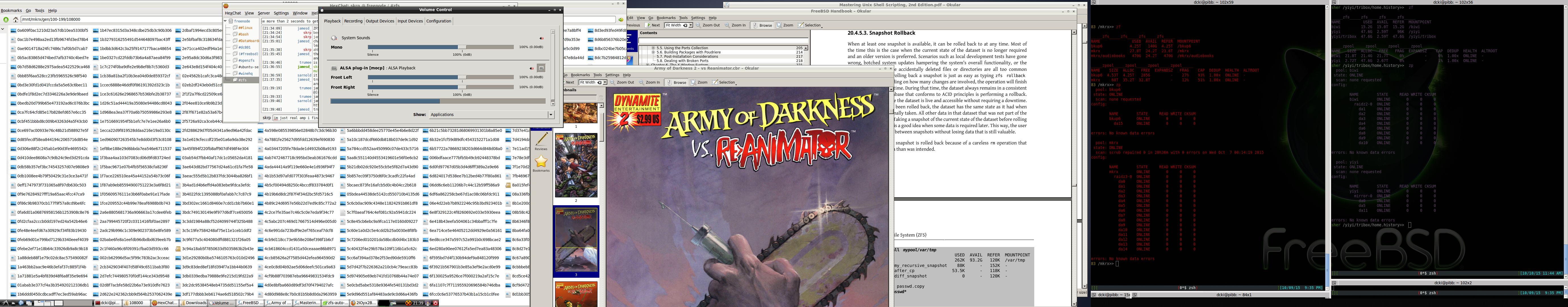Switch to the Output Devices tab

[x=380, y=21]
